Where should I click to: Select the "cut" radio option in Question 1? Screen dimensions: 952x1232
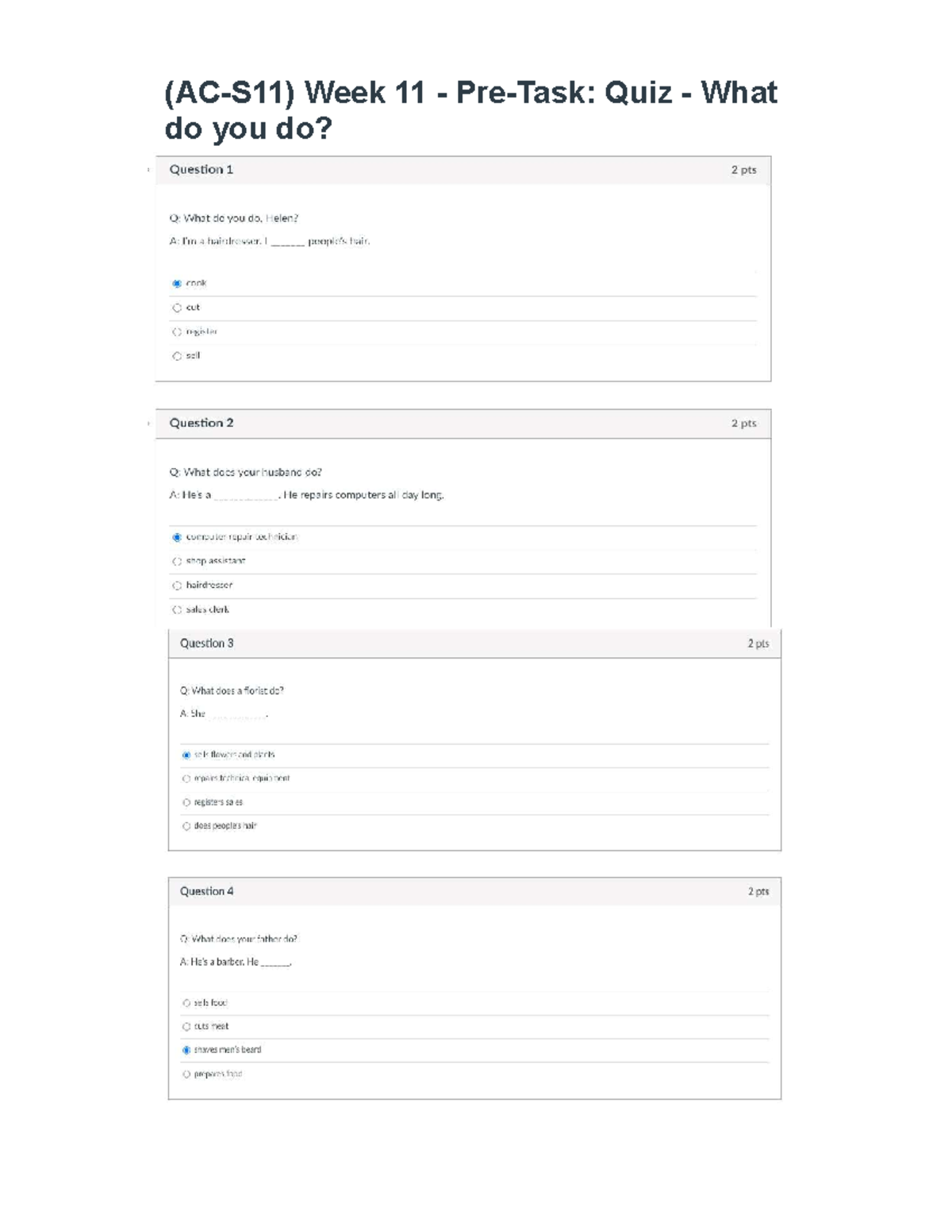point(177,308)
